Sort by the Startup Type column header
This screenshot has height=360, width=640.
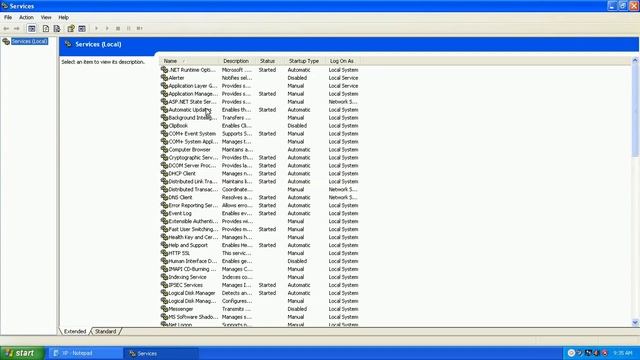(304, 61)
